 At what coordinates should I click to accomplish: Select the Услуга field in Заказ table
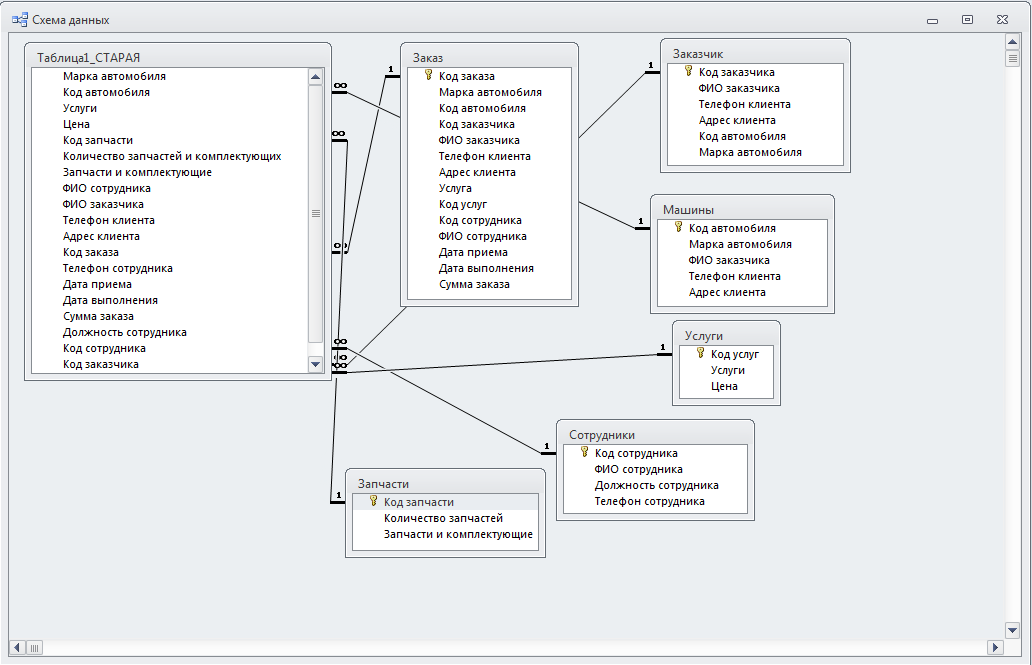coord(455,188)
